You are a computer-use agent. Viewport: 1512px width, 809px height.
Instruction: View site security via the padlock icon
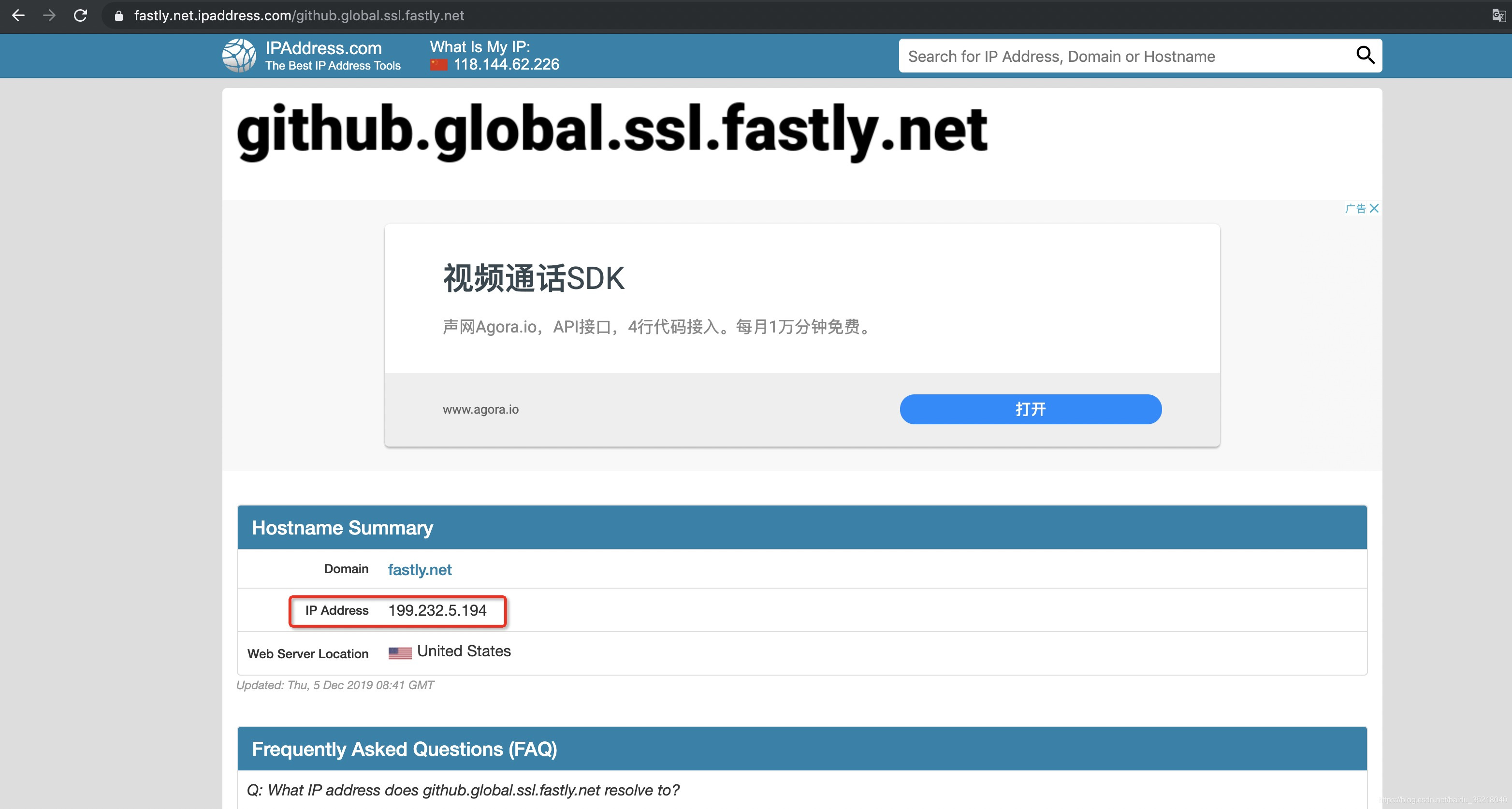tap(118, 16)
